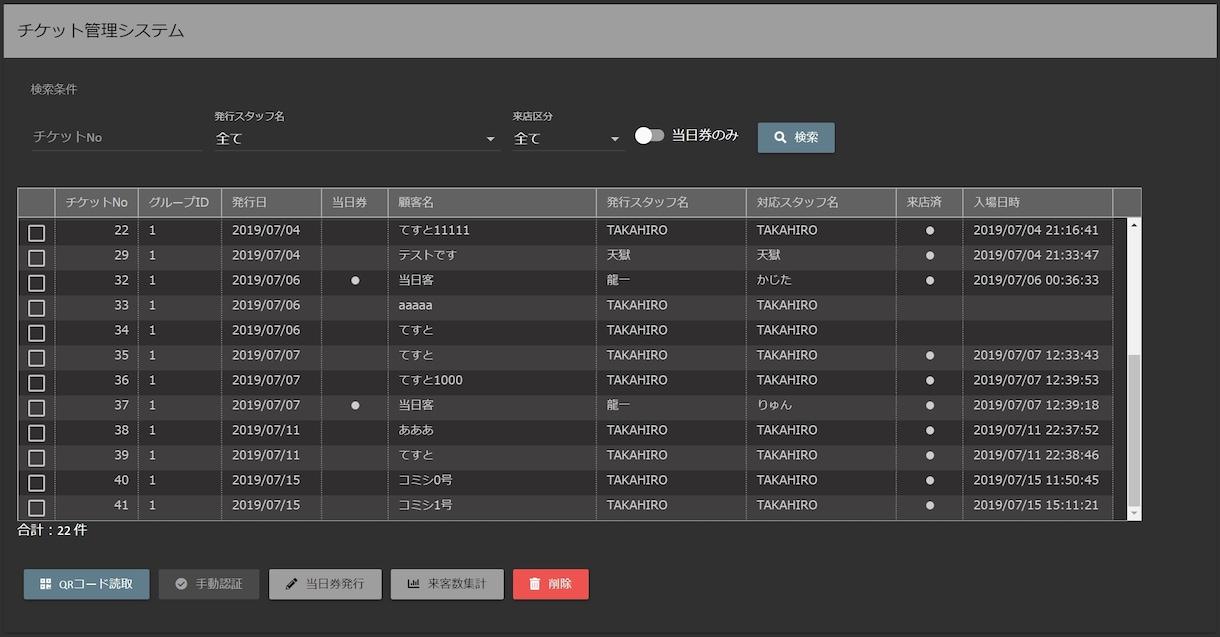1220x637 pixels.
Task: Check the checkbox for ticket 34
Action: pos(36,333)
